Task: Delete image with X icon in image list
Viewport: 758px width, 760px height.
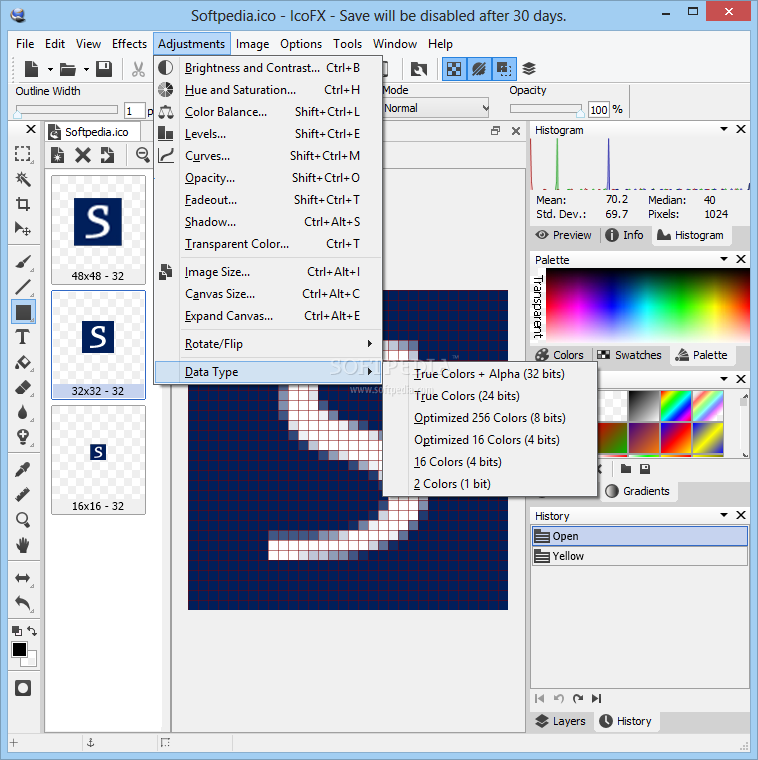Action: point(83,155)
